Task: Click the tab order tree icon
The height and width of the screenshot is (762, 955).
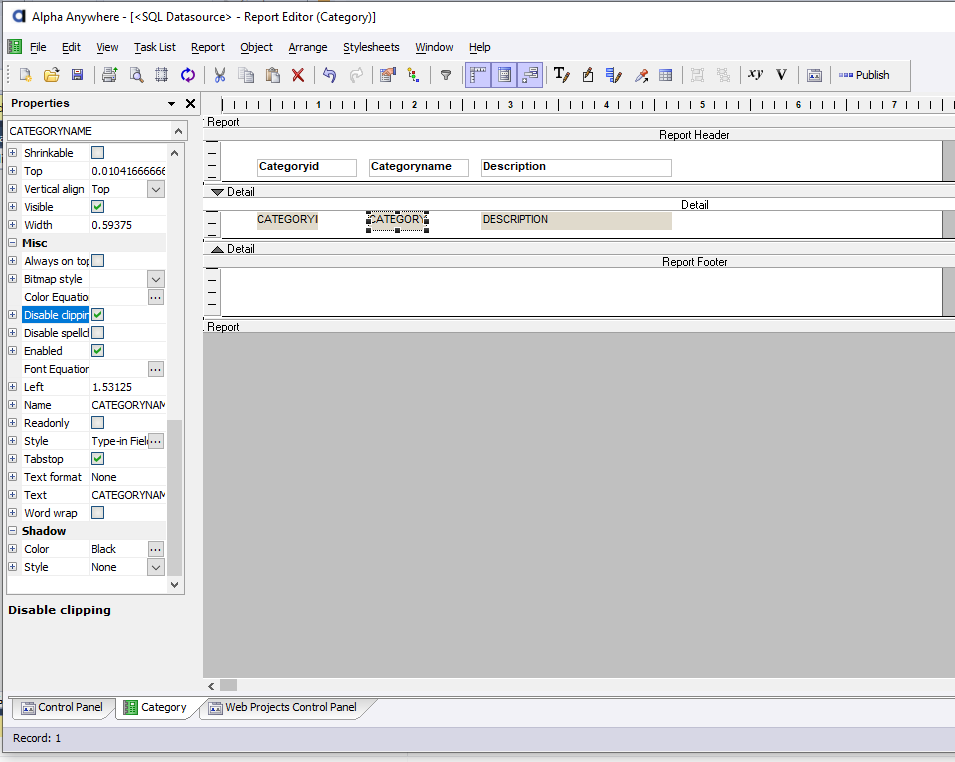Action: click(x=414, y=75)
